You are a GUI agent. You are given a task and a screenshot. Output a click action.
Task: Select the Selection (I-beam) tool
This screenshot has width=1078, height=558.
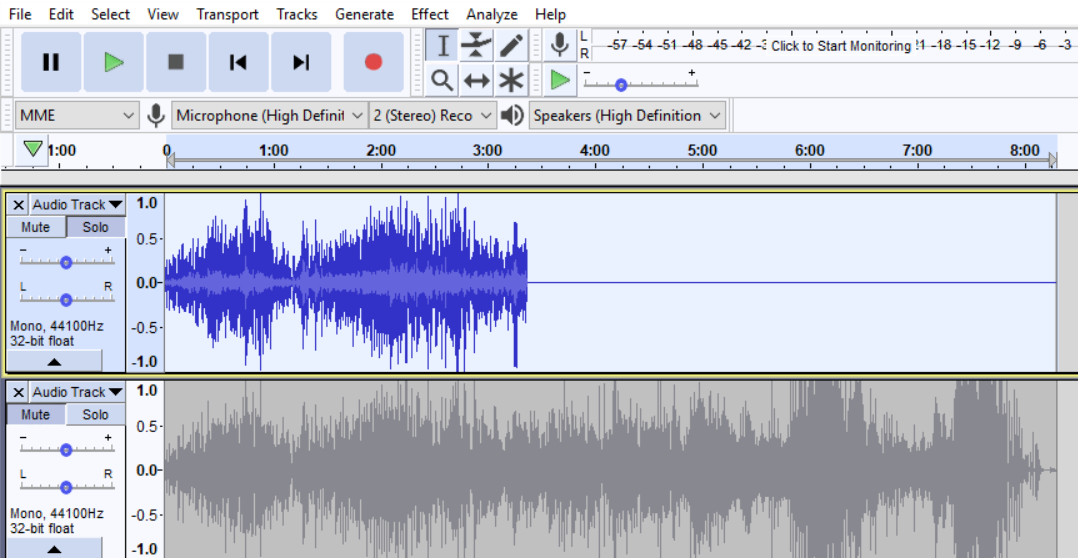442,45
